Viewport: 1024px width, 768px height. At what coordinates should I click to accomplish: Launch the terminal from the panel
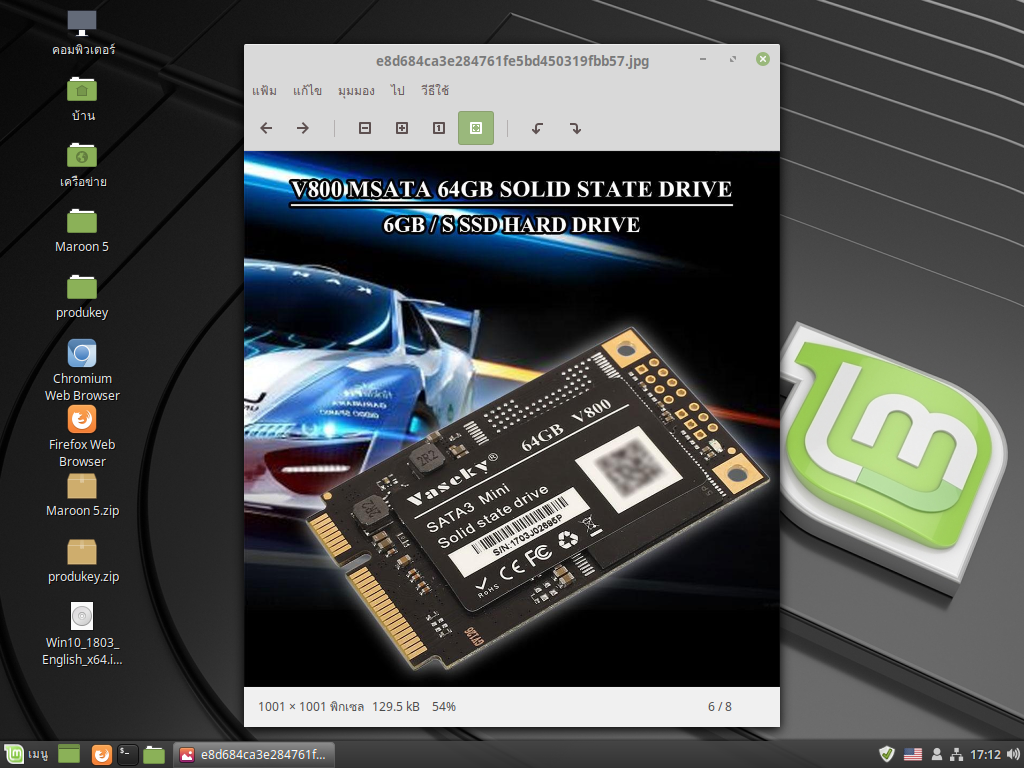127,754
